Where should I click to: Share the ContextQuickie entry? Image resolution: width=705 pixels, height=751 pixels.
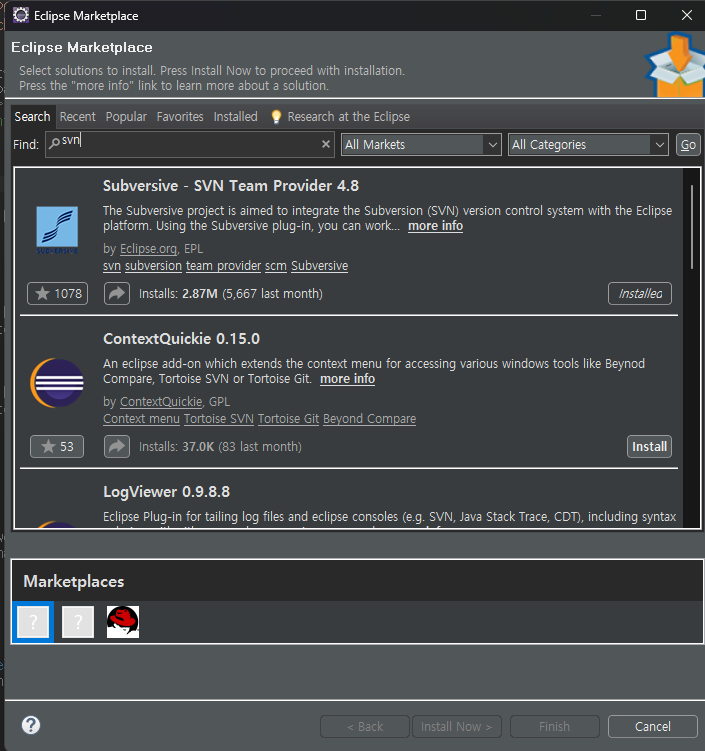coord(117,446)
